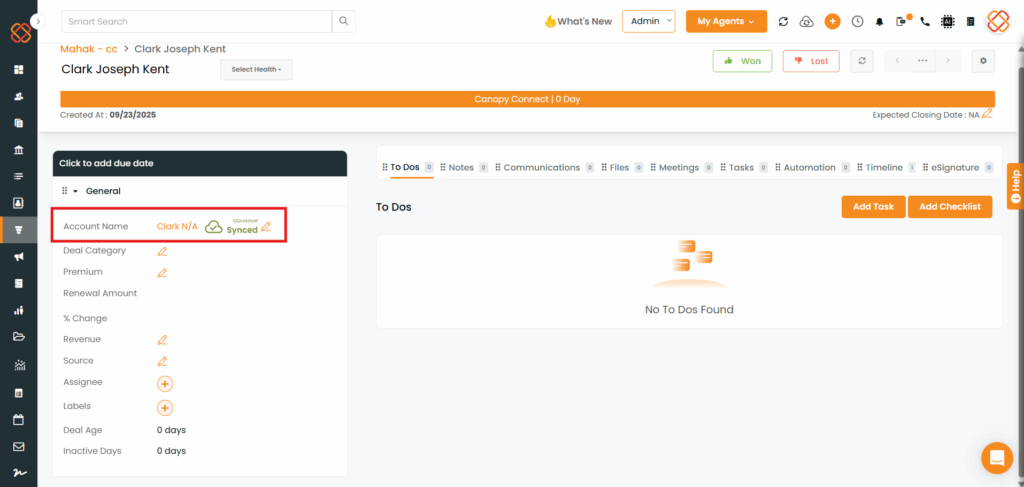Click the megaphone icon in left sidebar
1024x487 pixels.
point(18,257)
